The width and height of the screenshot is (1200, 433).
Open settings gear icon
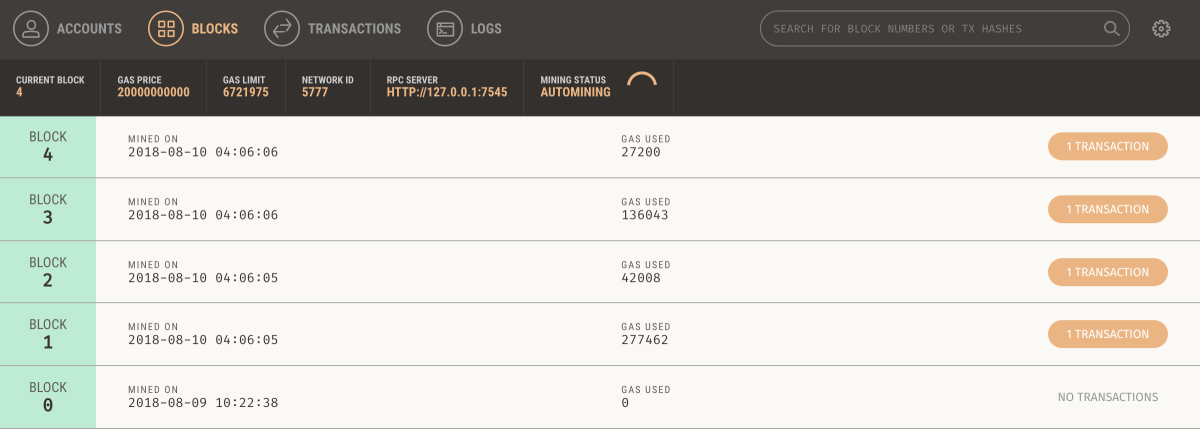1161,29
